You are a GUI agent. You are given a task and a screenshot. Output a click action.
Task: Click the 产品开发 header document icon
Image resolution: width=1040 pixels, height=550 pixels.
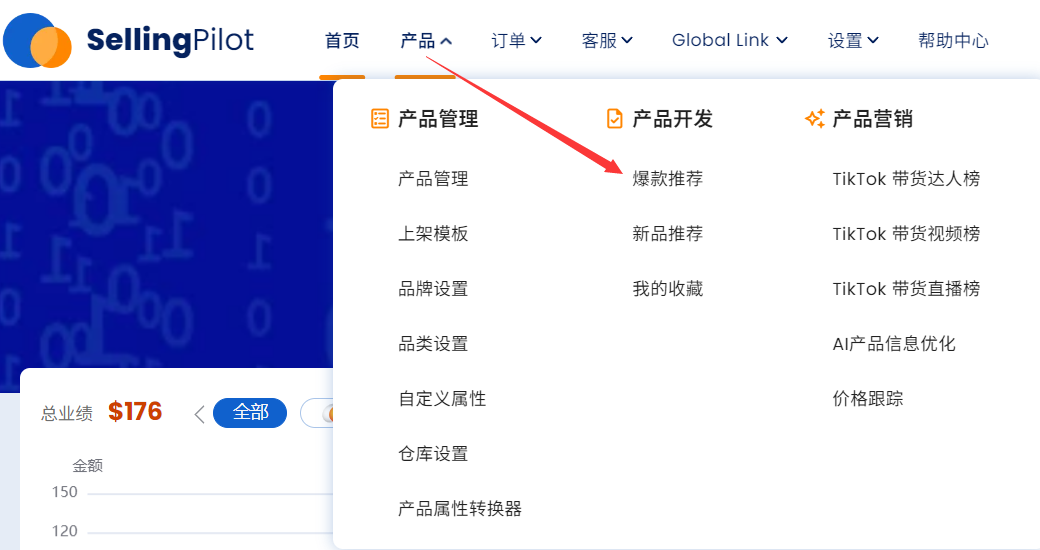(x=615, y=119)
